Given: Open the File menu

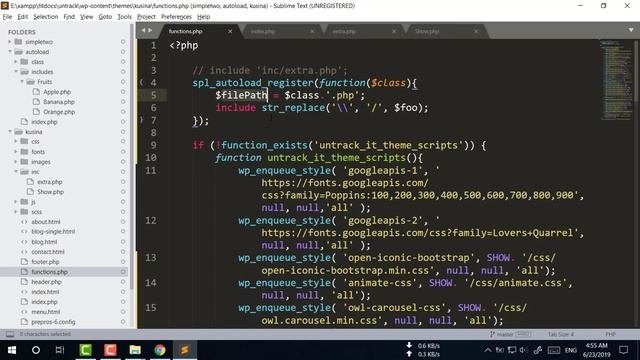Looking at the screenshot, I should click(7, 17).
